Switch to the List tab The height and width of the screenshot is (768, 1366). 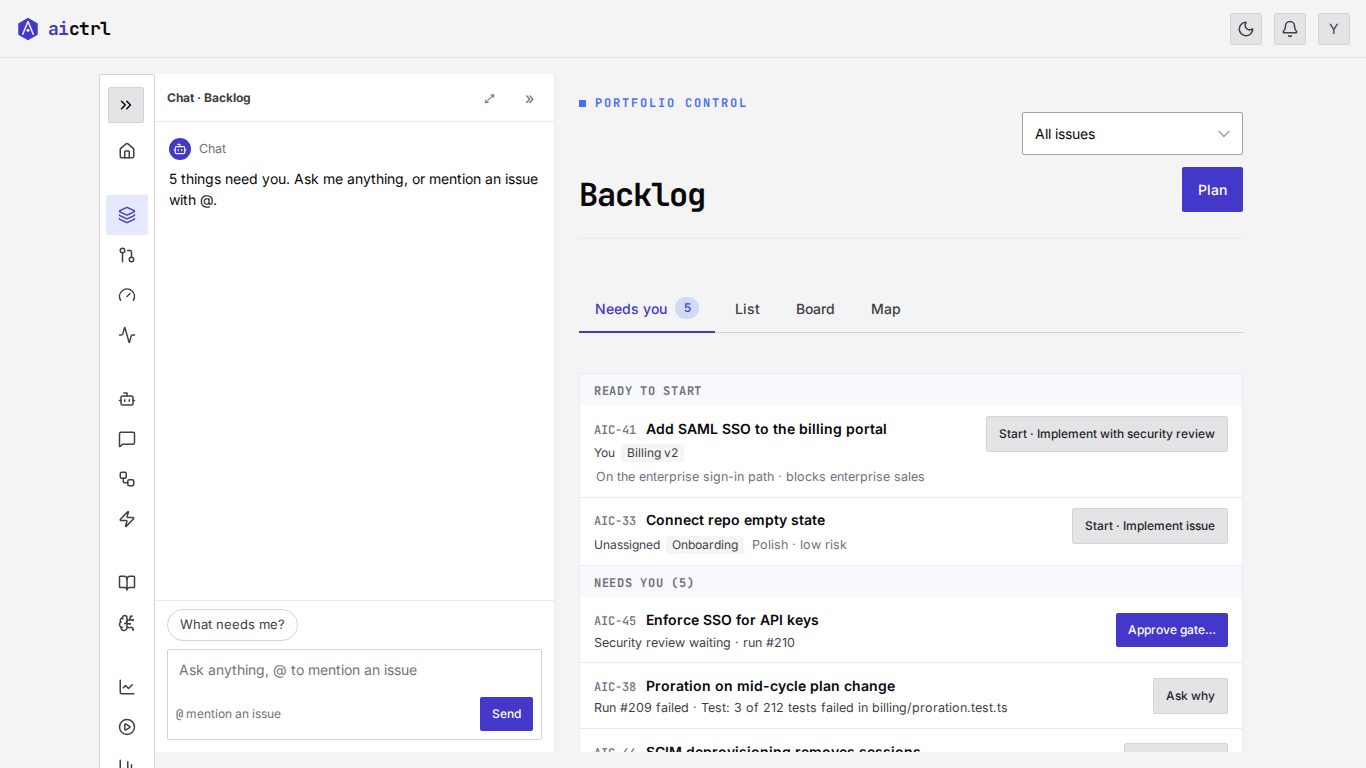(x=747, y=309)
